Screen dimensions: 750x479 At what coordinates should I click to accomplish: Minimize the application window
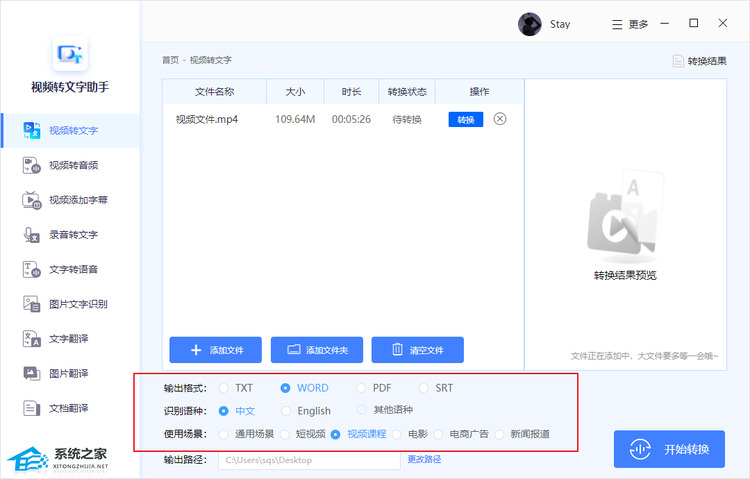(664, 23)
